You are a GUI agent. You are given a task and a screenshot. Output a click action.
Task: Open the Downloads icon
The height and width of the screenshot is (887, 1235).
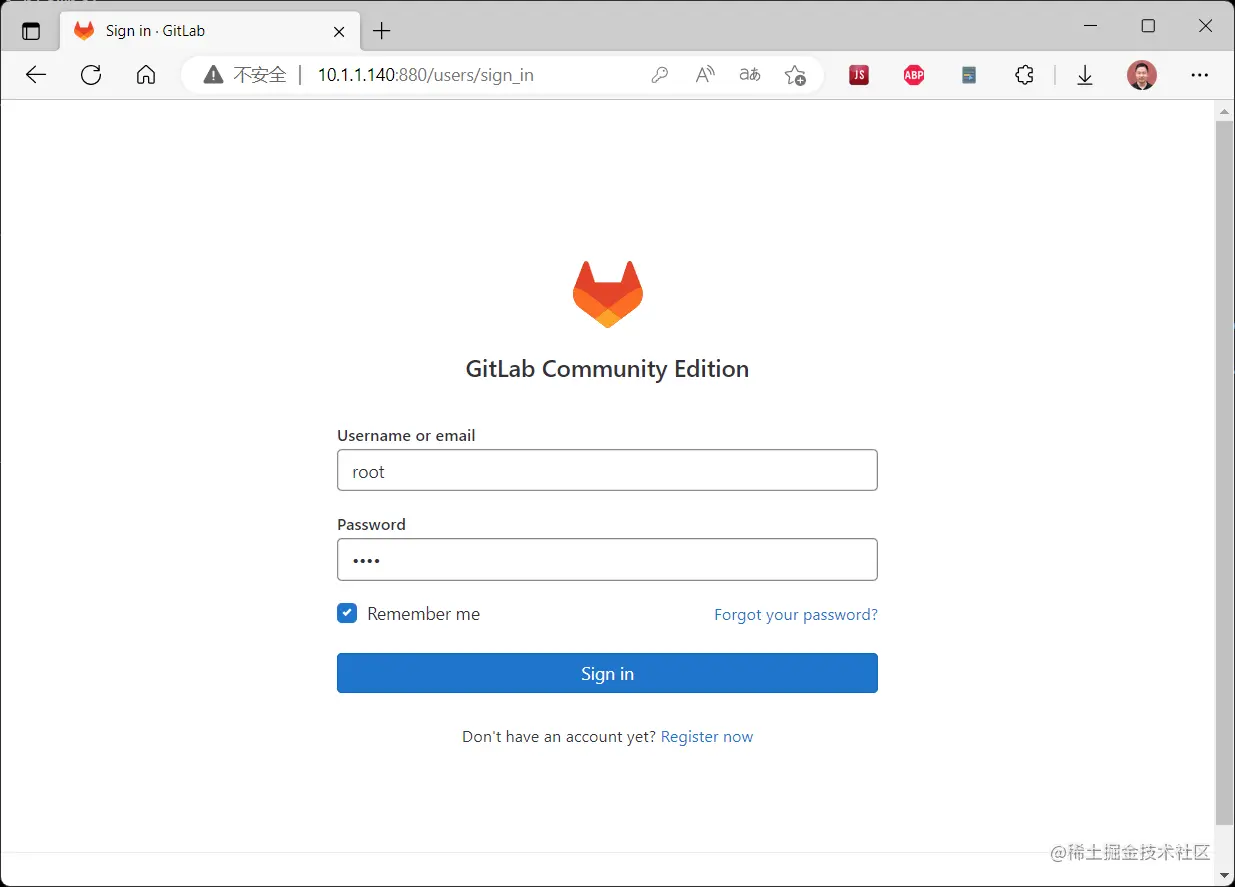tap(1085, 74)
